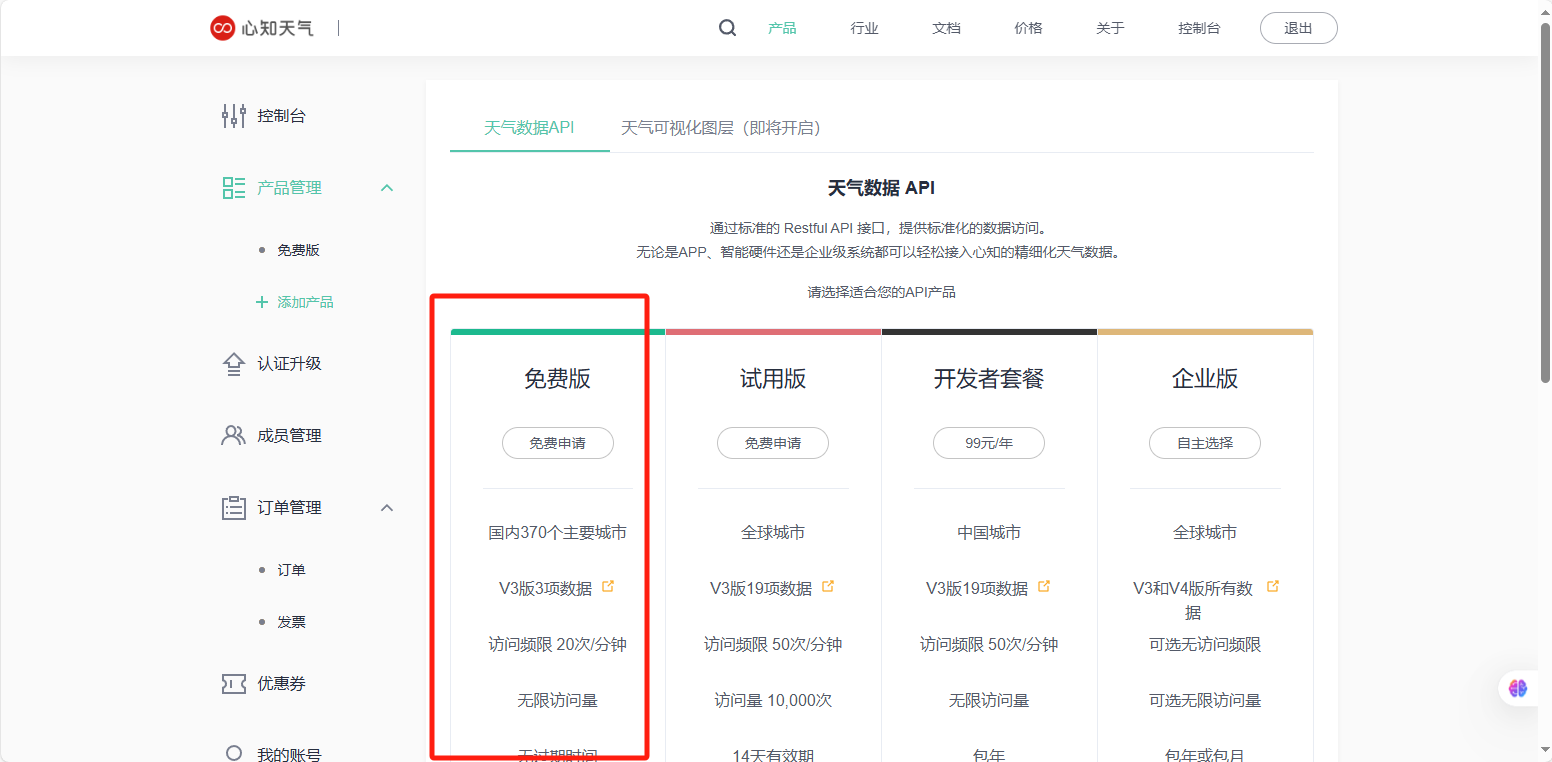Click the 99元/年 button
The height and width of the screenshot is (762, 1552).
tap(989, 443)
